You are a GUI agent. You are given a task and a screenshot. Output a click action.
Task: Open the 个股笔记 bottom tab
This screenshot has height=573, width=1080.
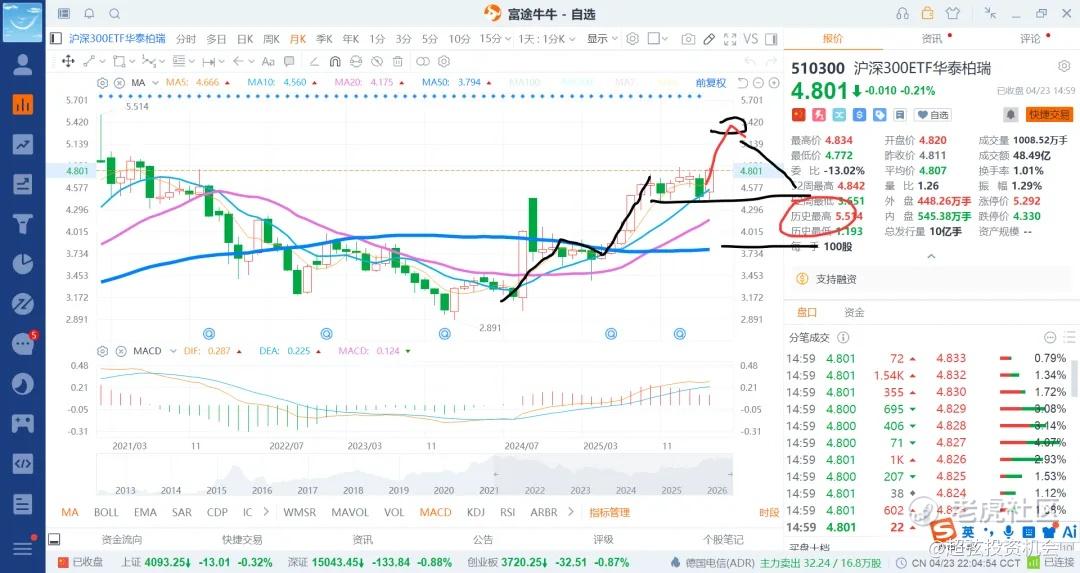[x=723, y=539]
